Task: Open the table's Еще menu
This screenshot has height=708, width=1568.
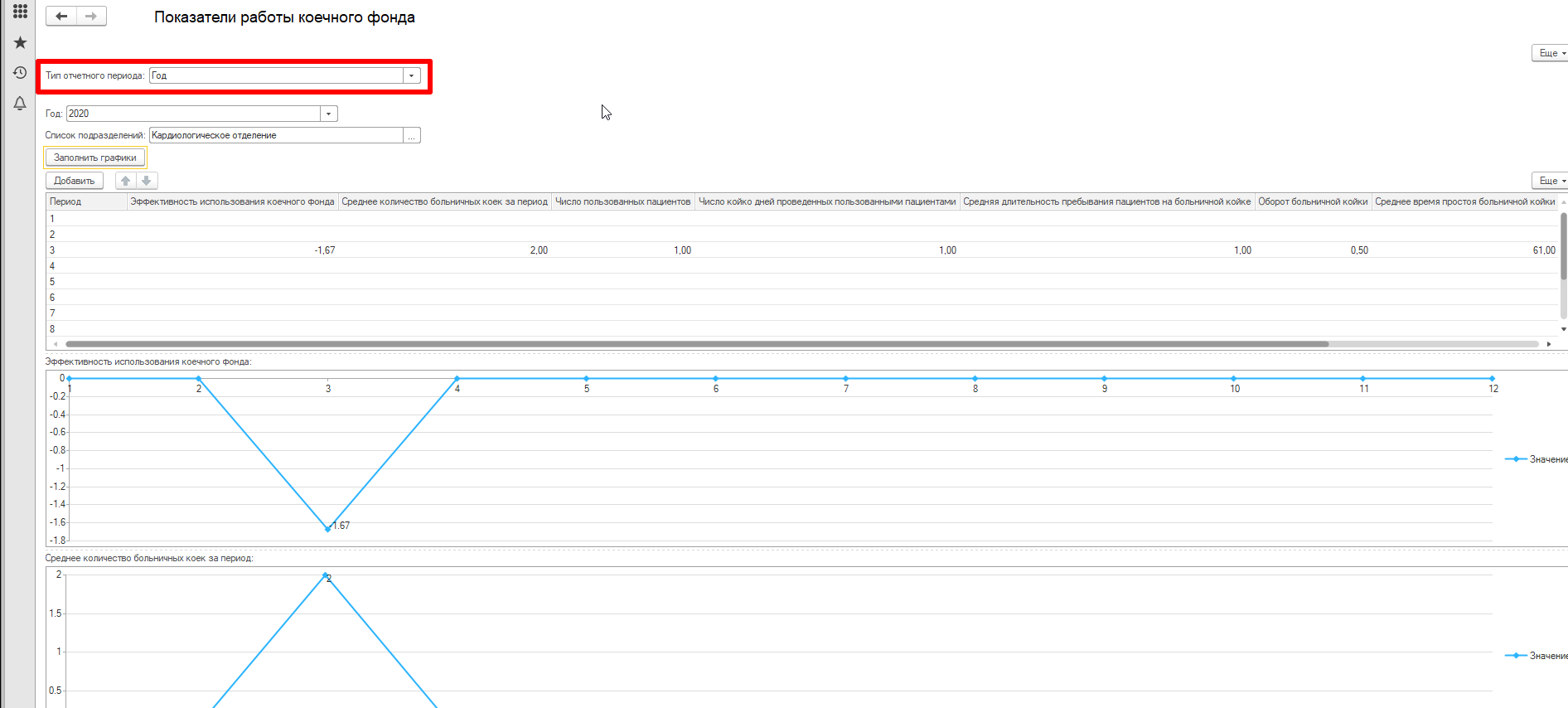Action: pyautogui.click(x=1550, y=181)
